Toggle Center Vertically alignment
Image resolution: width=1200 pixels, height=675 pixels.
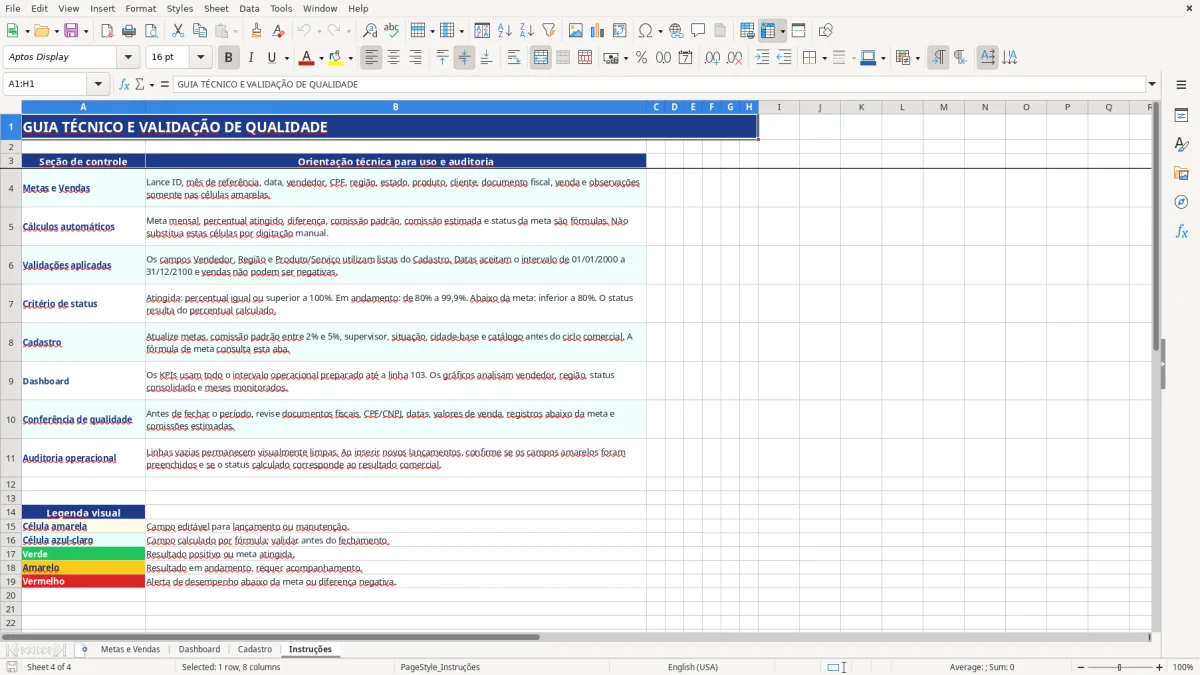(464, 58)
